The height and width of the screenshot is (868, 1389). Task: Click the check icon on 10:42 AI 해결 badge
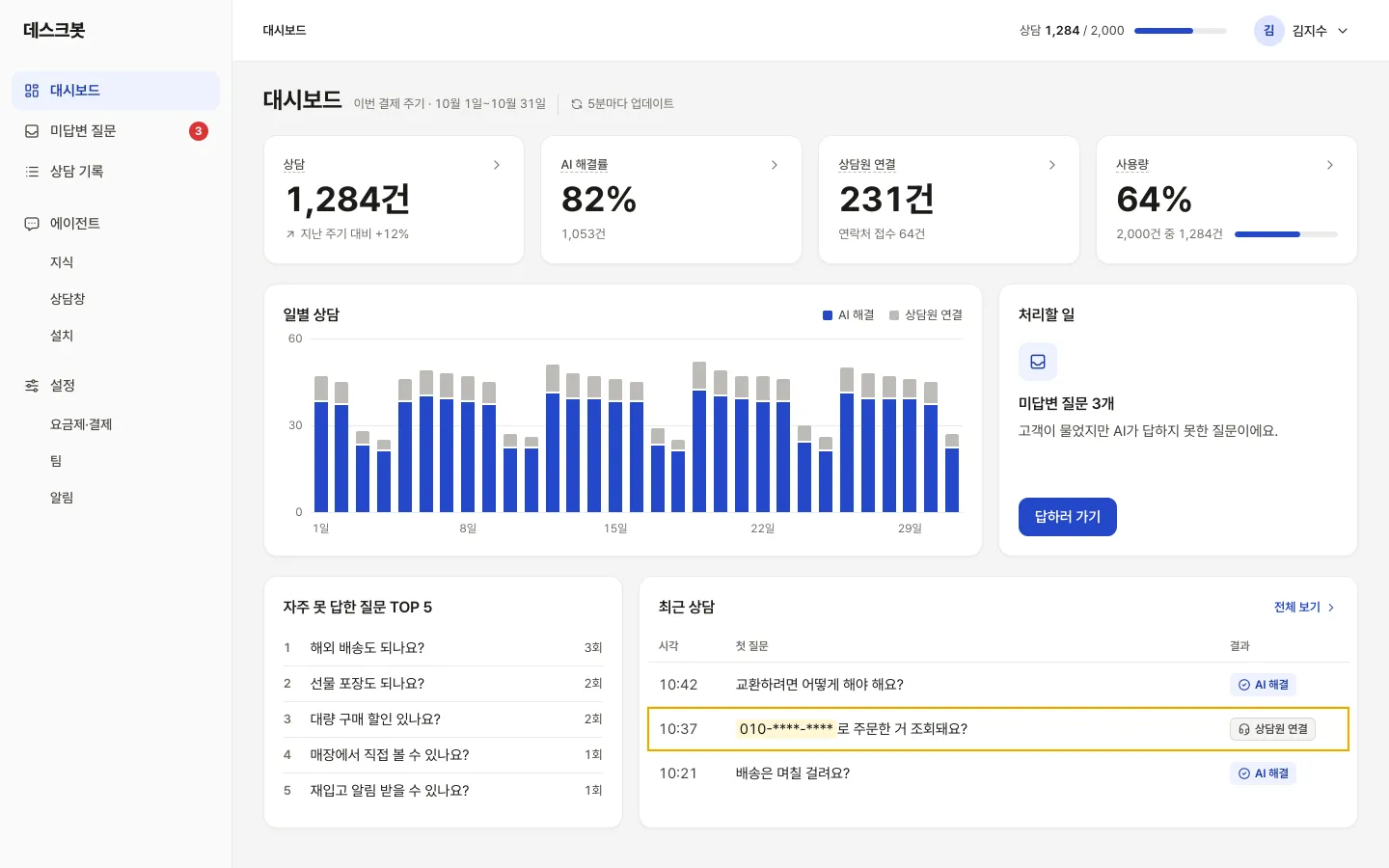pos(1244,685)
